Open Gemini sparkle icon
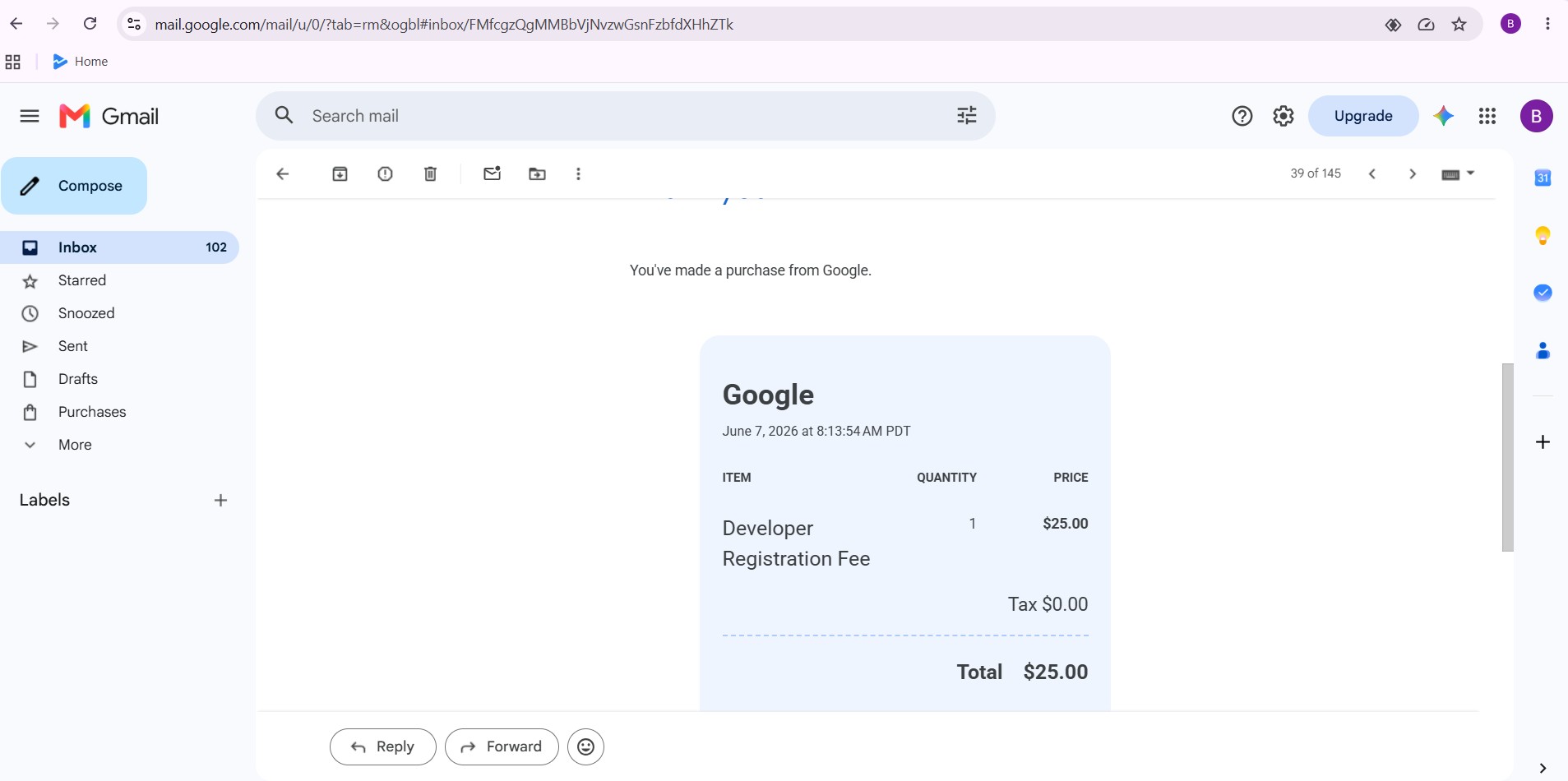1568x781 pixels. point(1444,116)
